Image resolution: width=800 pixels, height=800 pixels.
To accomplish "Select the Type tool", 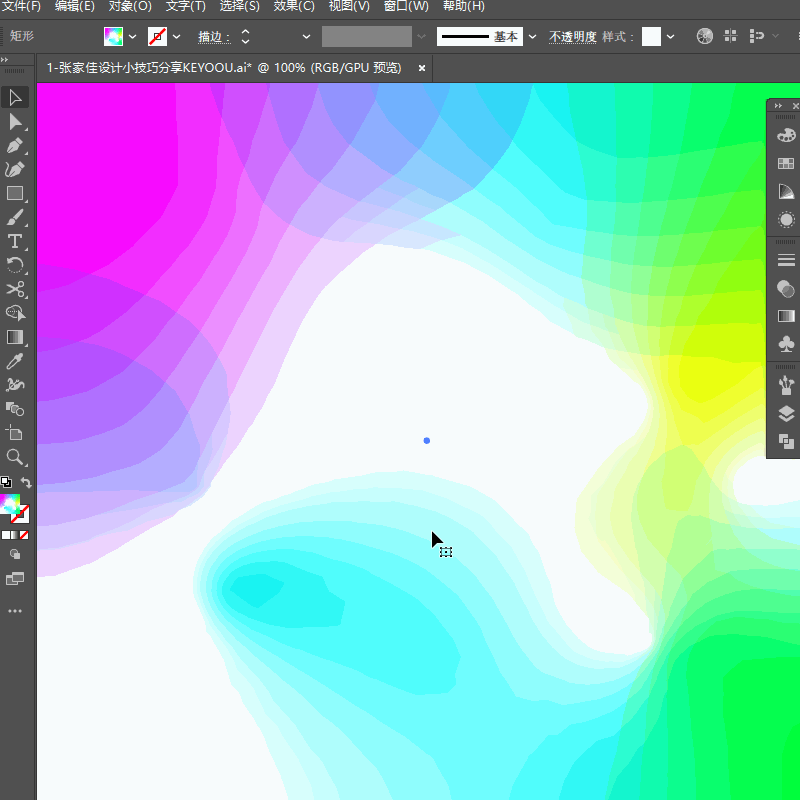I will pyautogui.click(x=15, y=241).
